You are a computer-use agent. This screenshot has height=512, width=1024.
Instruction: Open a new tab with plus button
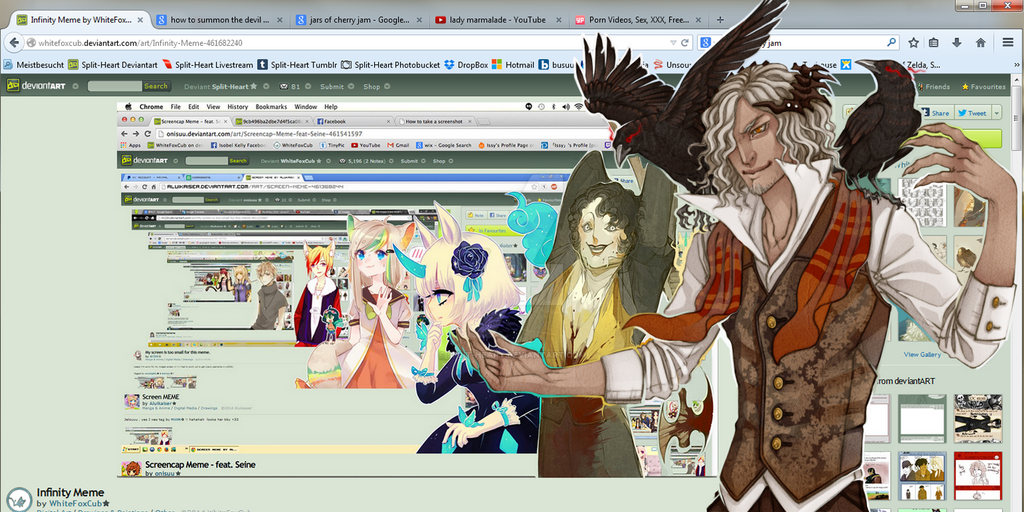tap(720, 20)
